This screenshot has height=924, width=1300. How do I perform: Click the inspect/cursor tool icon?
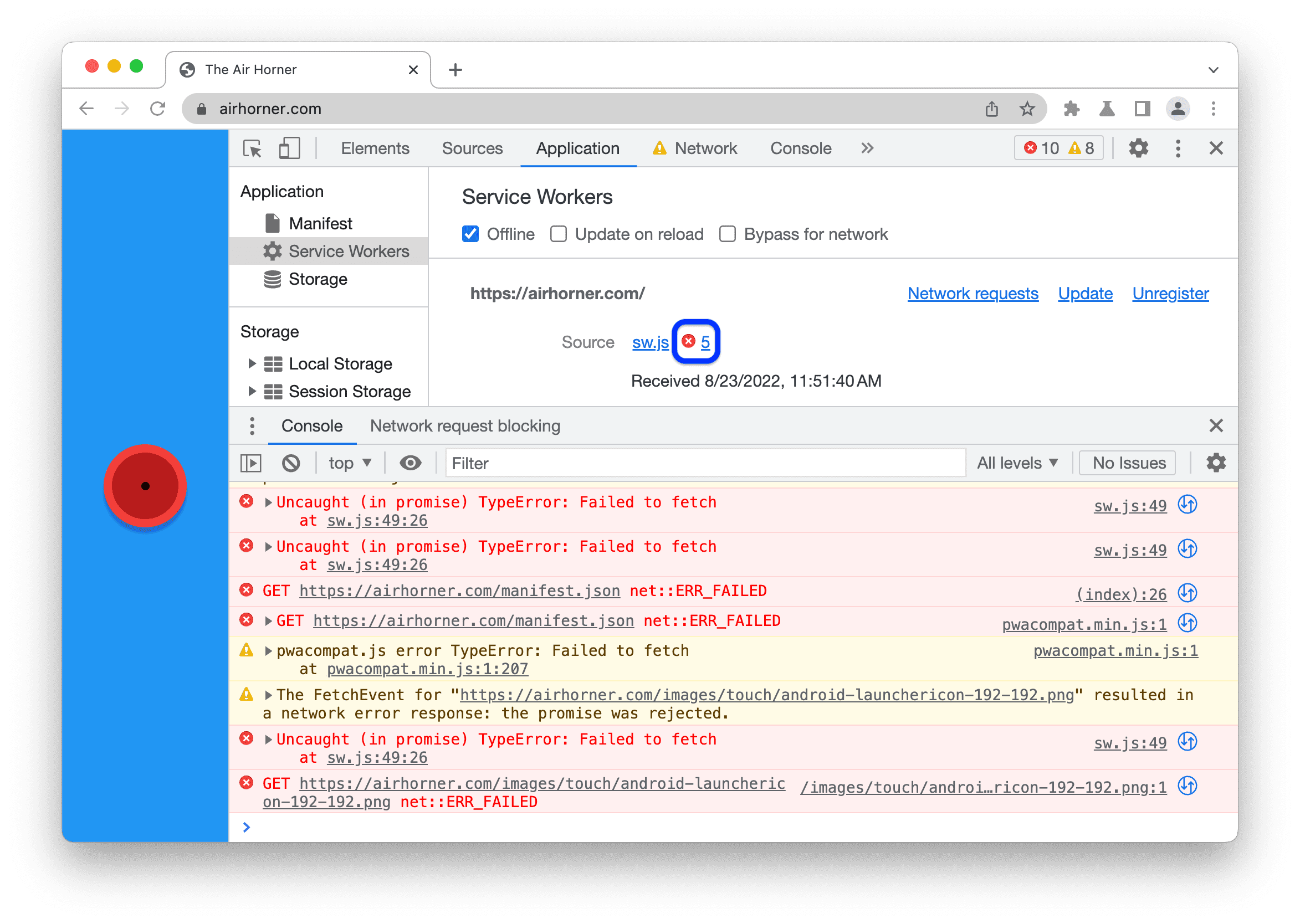[x=258, y=148]
